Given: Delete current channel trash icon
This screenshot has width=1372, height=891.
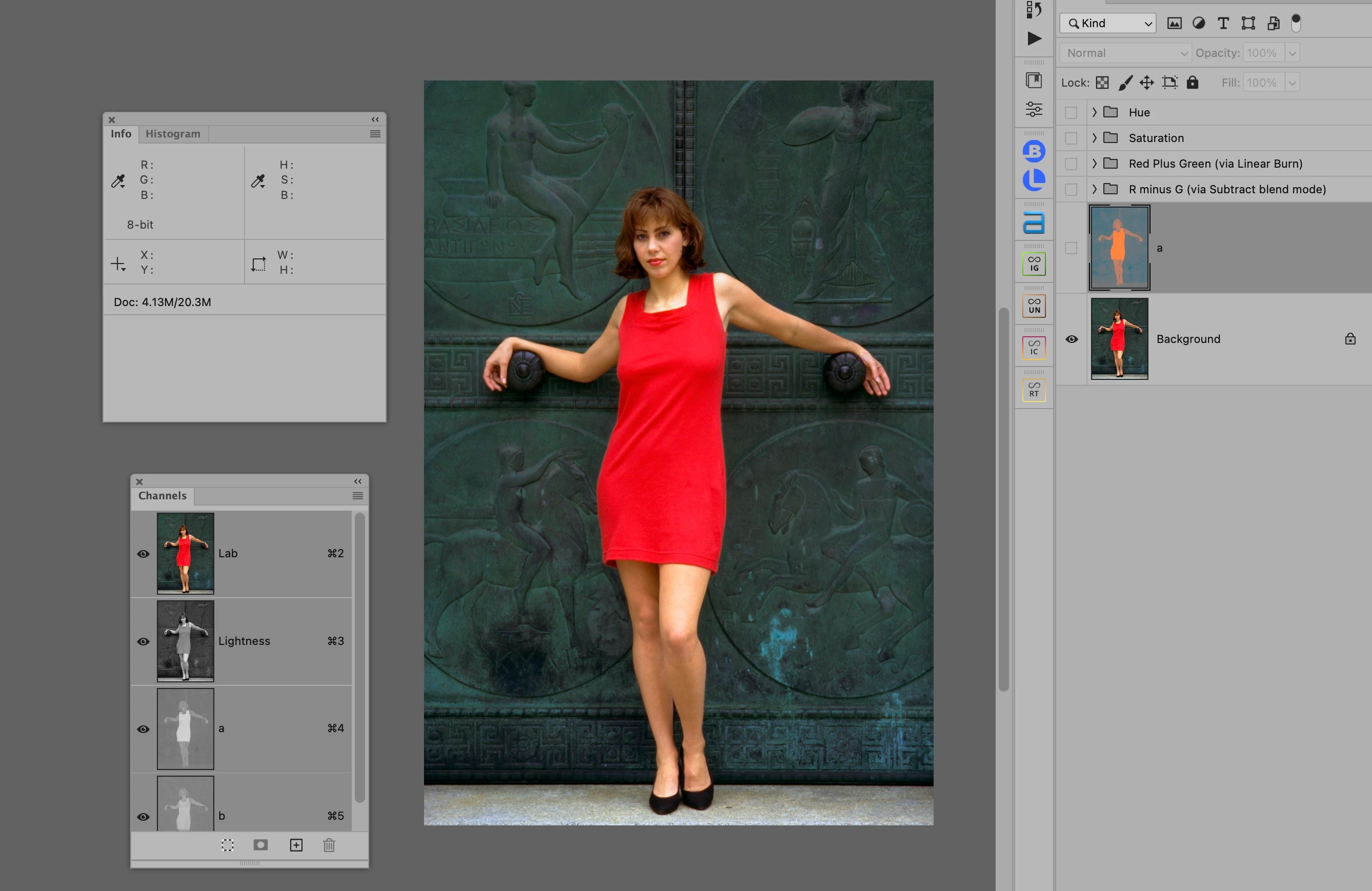Looking at the screenshot, I should tap(329, 845).
